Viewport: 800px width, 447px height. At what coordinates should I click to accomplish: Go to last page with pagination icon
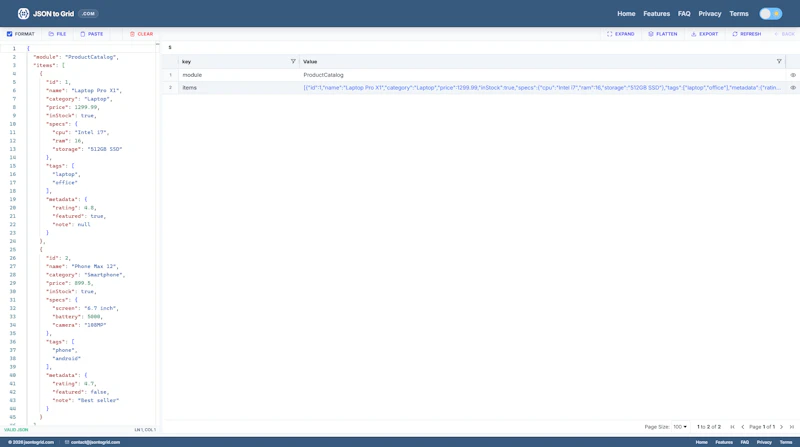(x=792, y=427)
